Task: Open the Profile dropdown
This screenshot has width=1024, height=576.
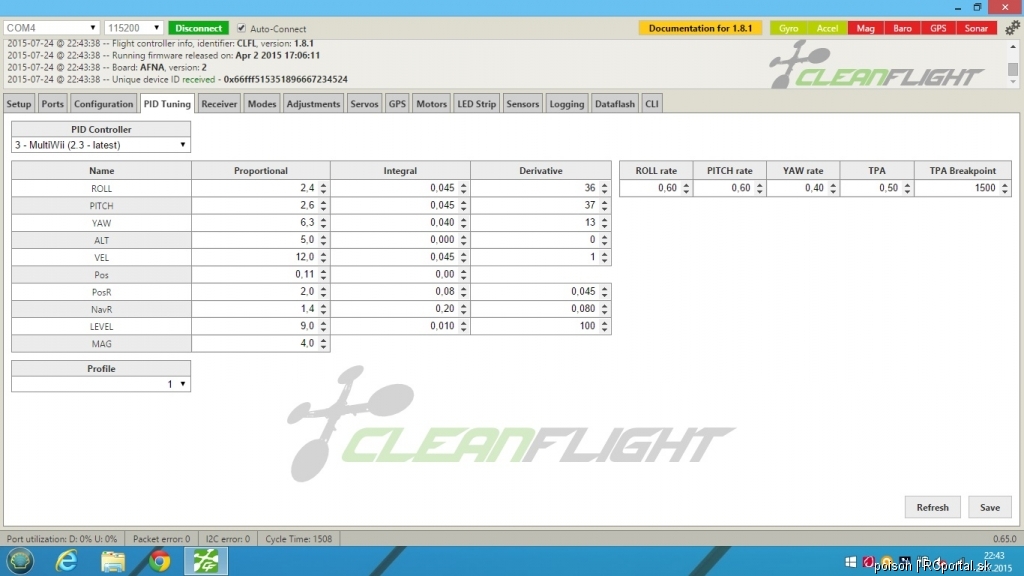Action: click(101, 384)
